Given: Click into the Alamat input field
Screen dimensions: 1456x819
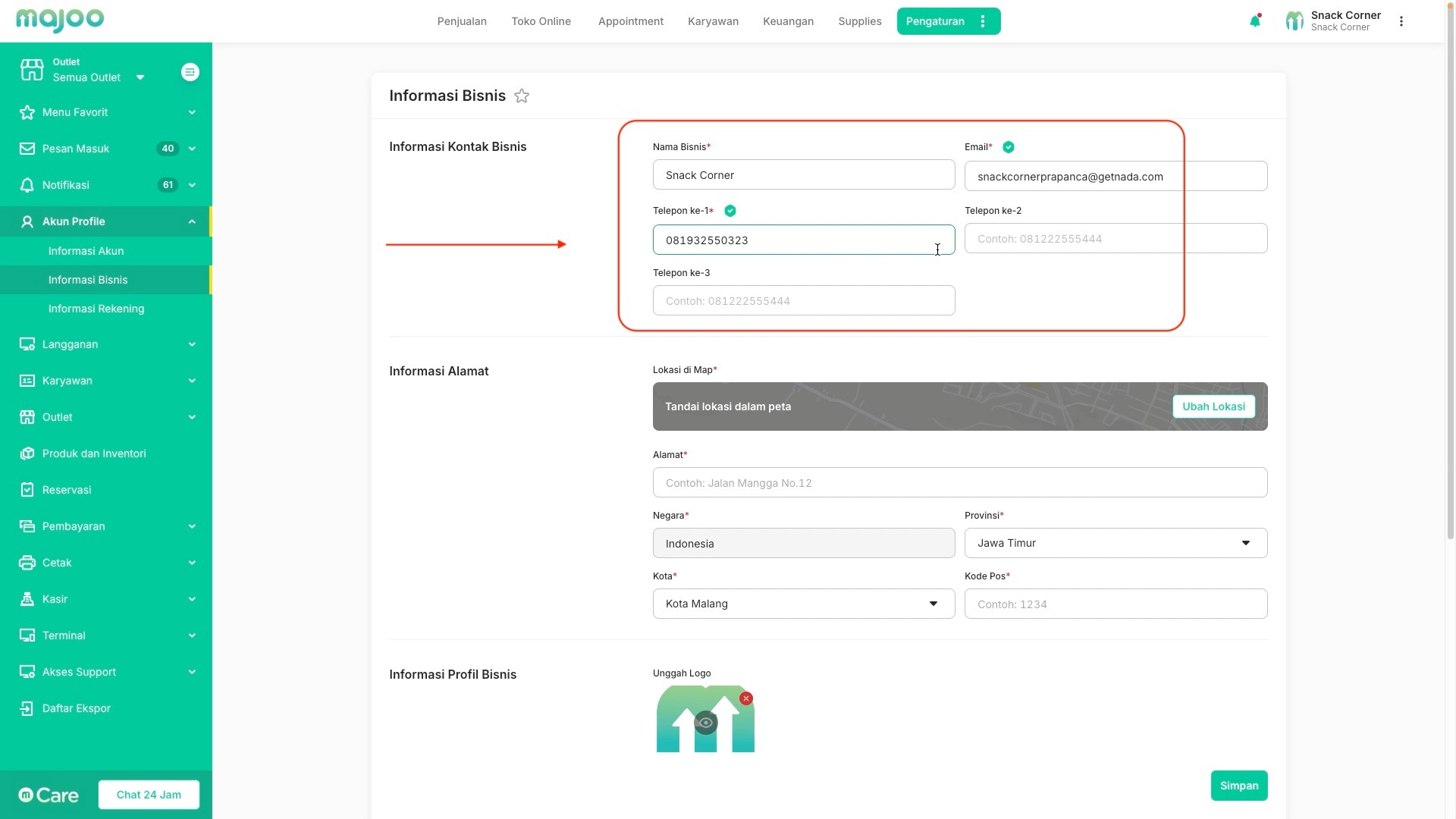Looking at the screenshot, I should click(959, 483).
